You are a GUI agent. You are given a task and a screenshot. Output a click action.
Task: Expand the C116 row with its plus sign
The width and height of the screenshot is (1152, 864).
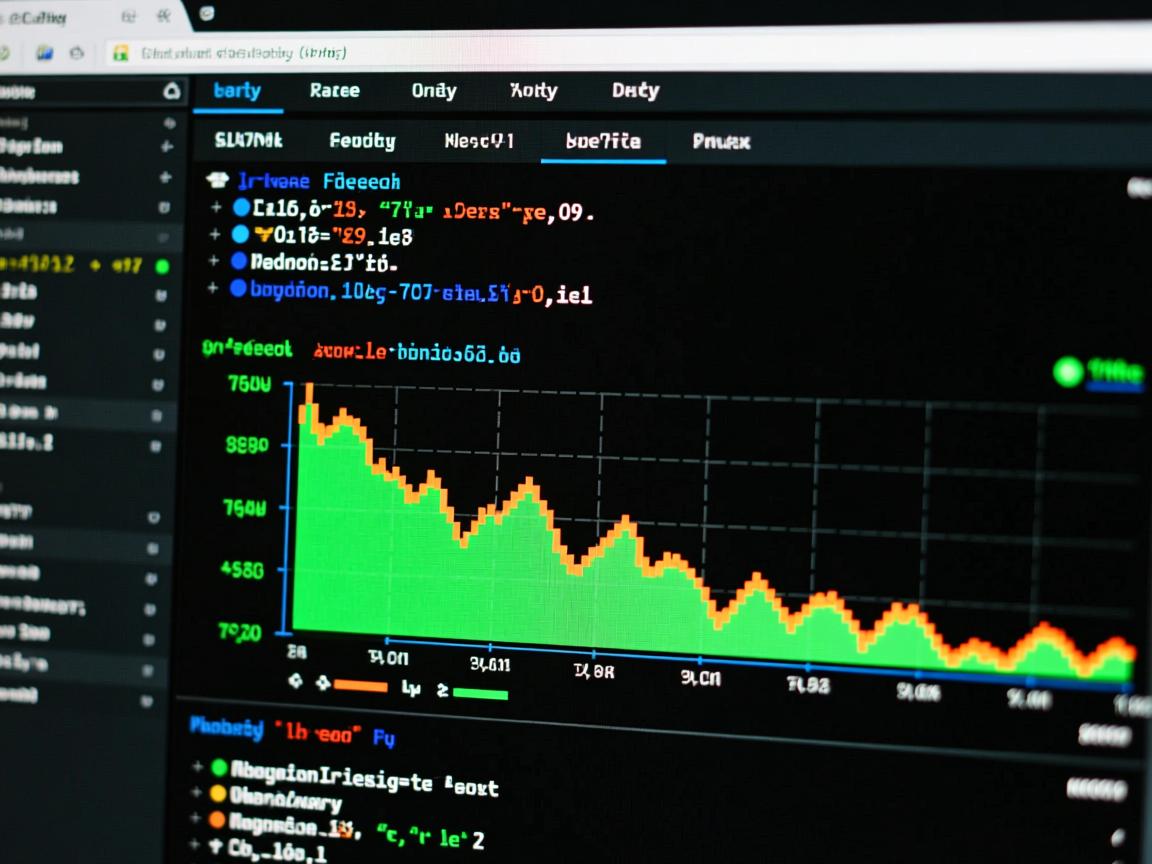point(214,209)
